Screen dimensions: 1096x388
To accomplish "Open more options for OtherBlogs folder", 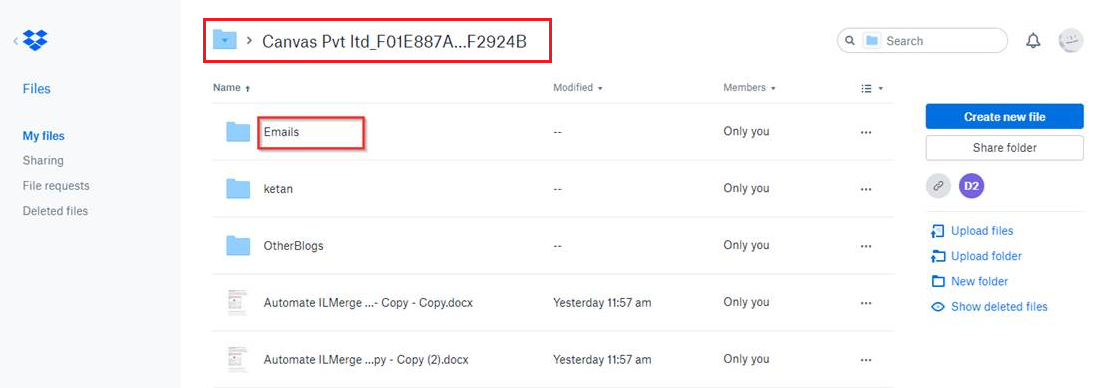I will coord(866,246).
